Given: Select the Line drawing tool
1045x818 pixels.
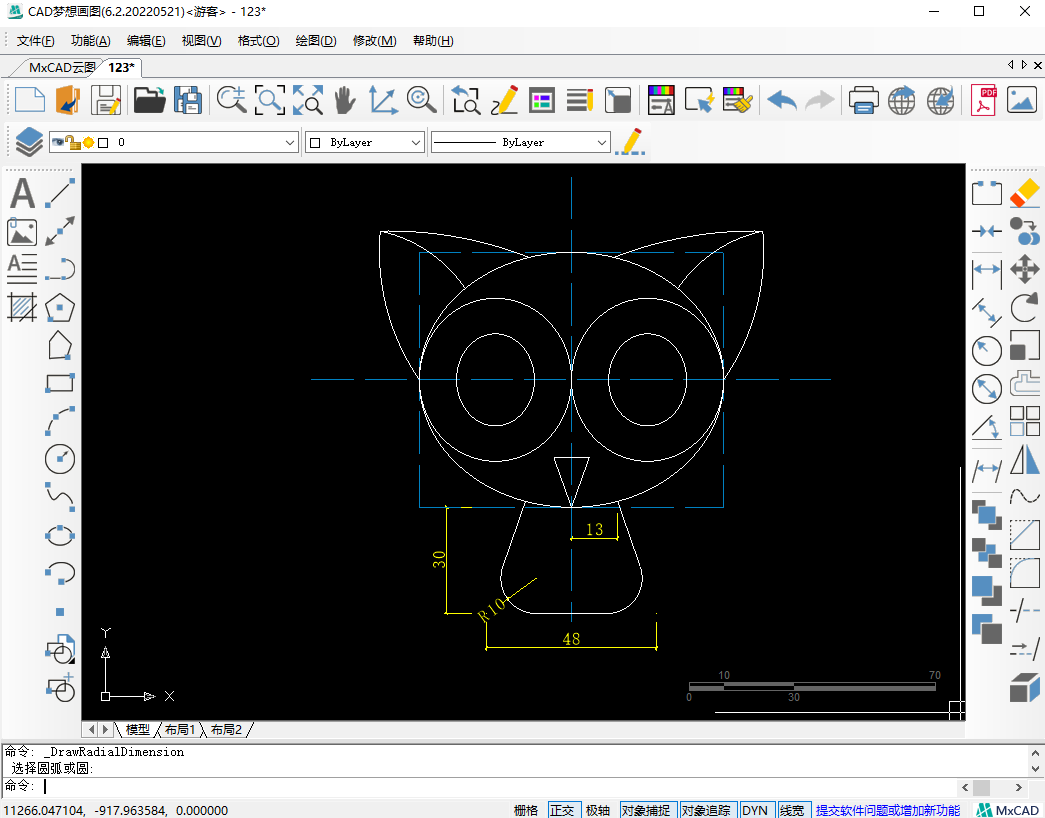Looking at the screenshot, I should [x=60, y=194].
